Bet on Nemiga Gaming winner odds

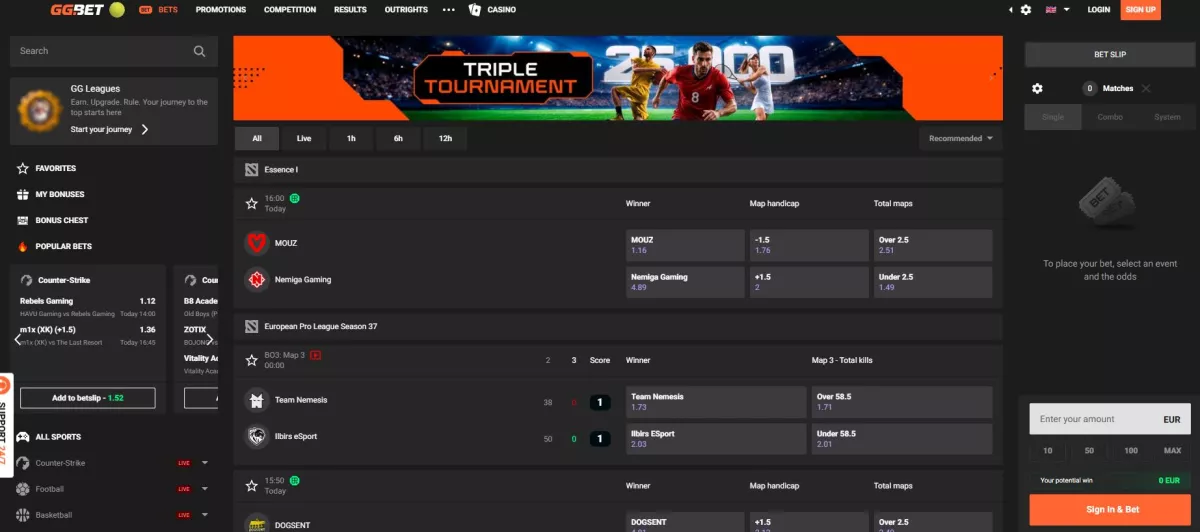click(684, 282)
